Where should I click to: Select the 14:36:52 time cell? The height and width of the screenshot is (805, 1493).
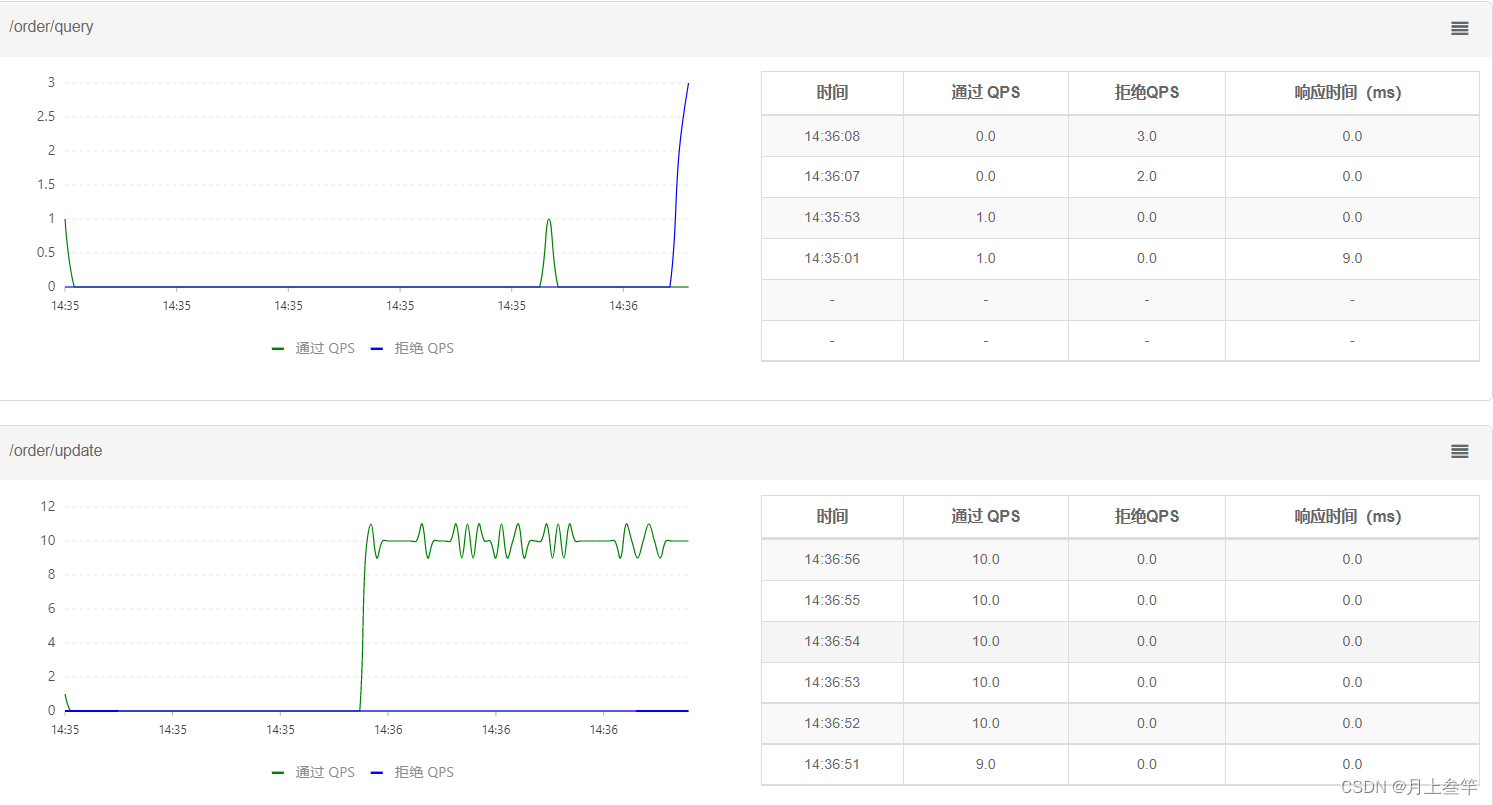[x=832, y=723]
